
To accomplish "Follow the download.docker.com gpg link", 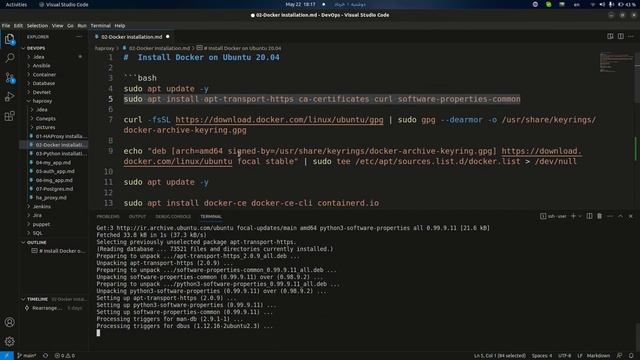I will 279,120.
